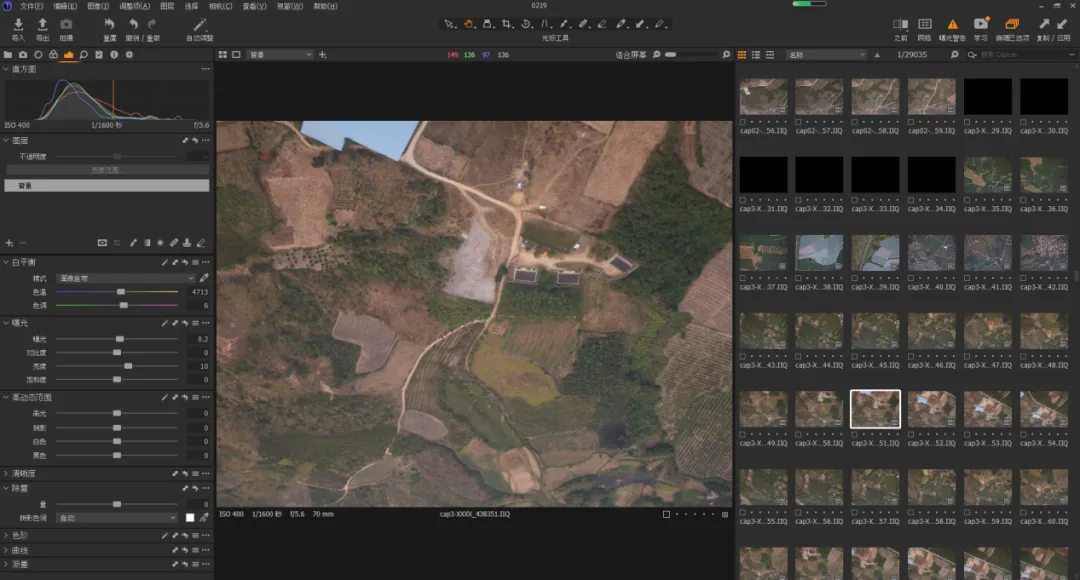The image size is (1080, 580).
Task: Pick white balance with the 白平衡 eyedropper
Action: 204,277
